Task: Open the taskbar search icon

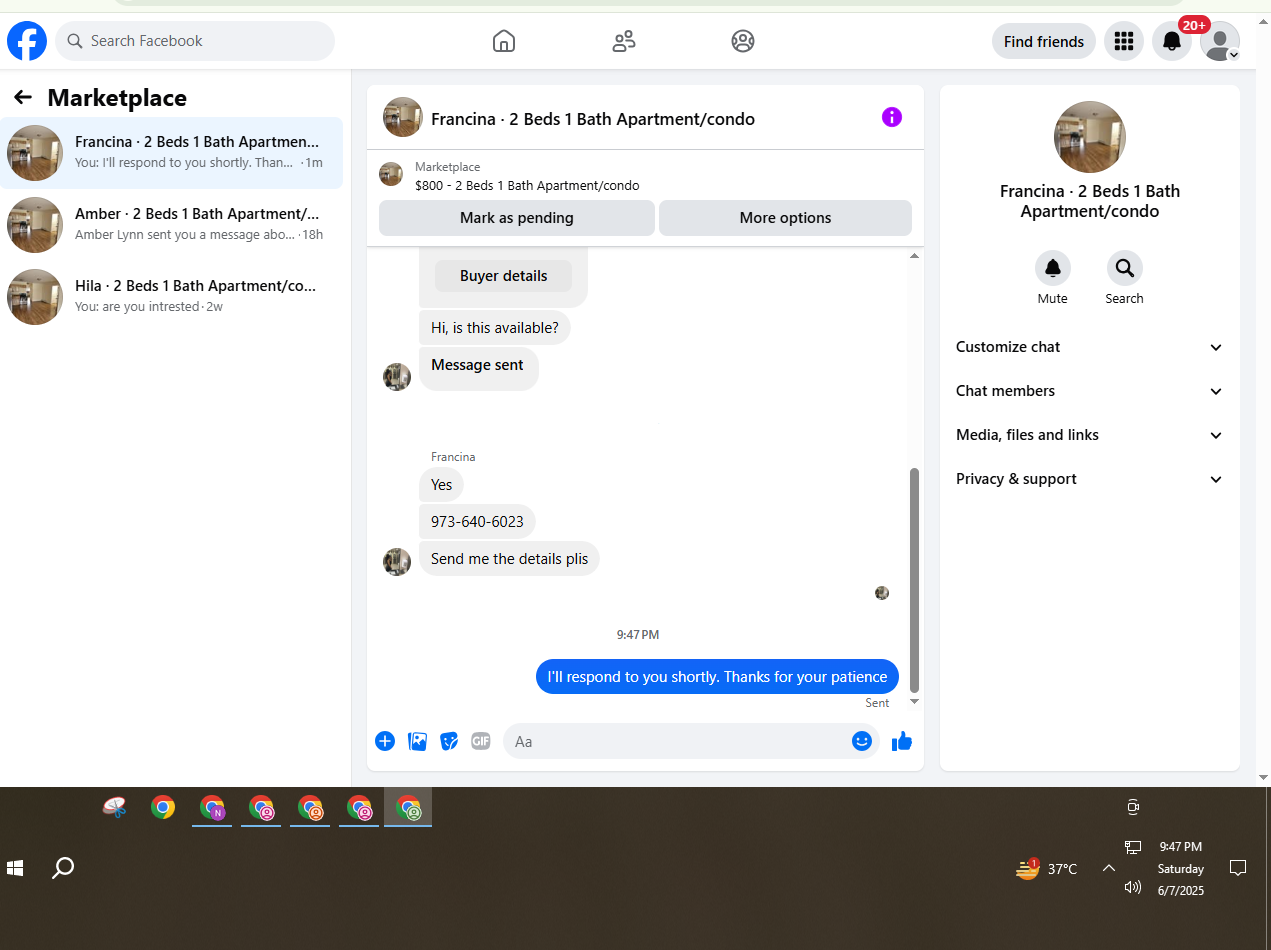Action: tap(63, 868)
